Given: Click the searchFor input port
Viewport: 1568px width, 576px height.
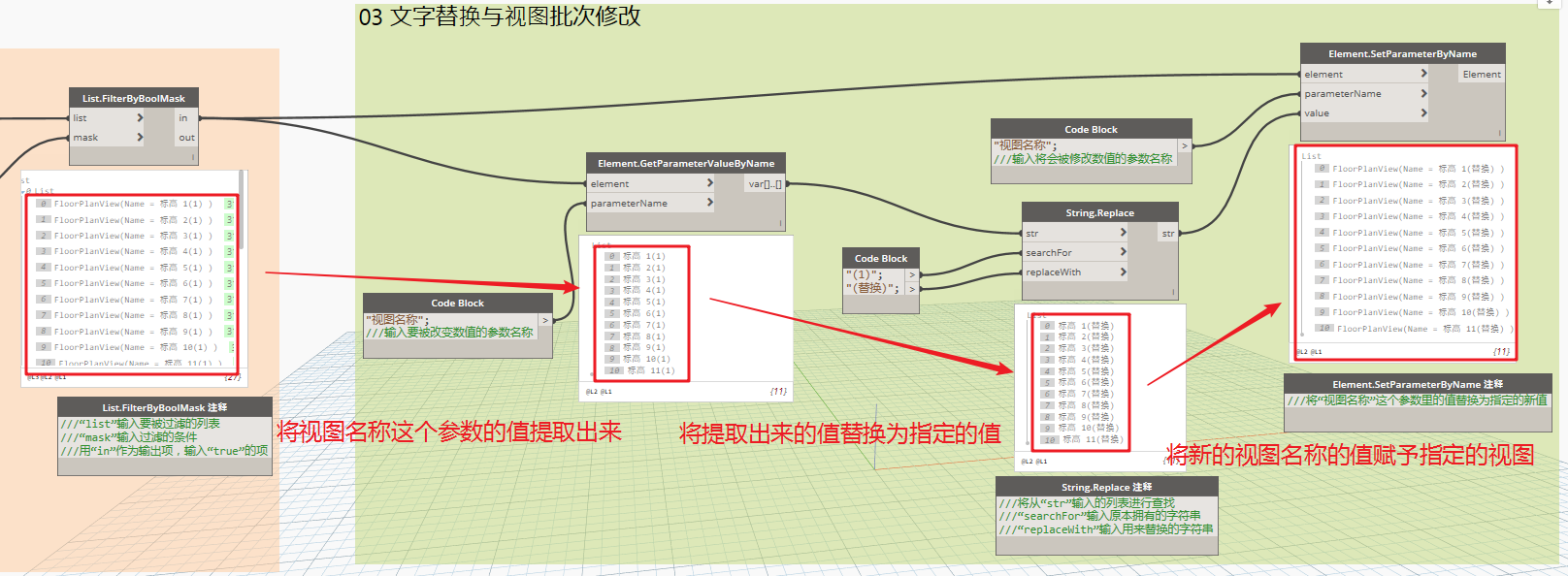Looking at the screenshot, I should pos(1075,252).
